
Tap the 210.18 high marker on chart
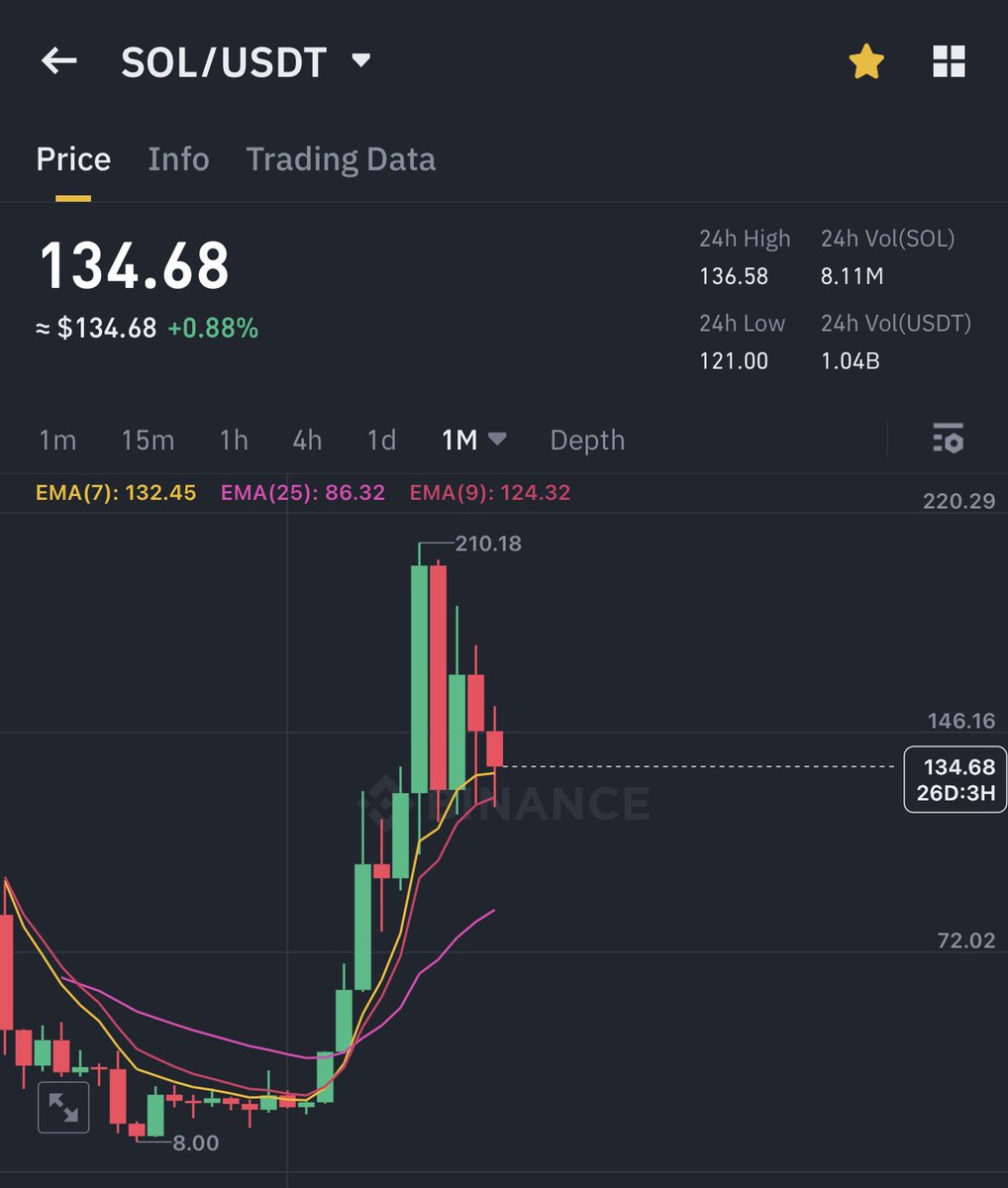[x=488, y=544]
